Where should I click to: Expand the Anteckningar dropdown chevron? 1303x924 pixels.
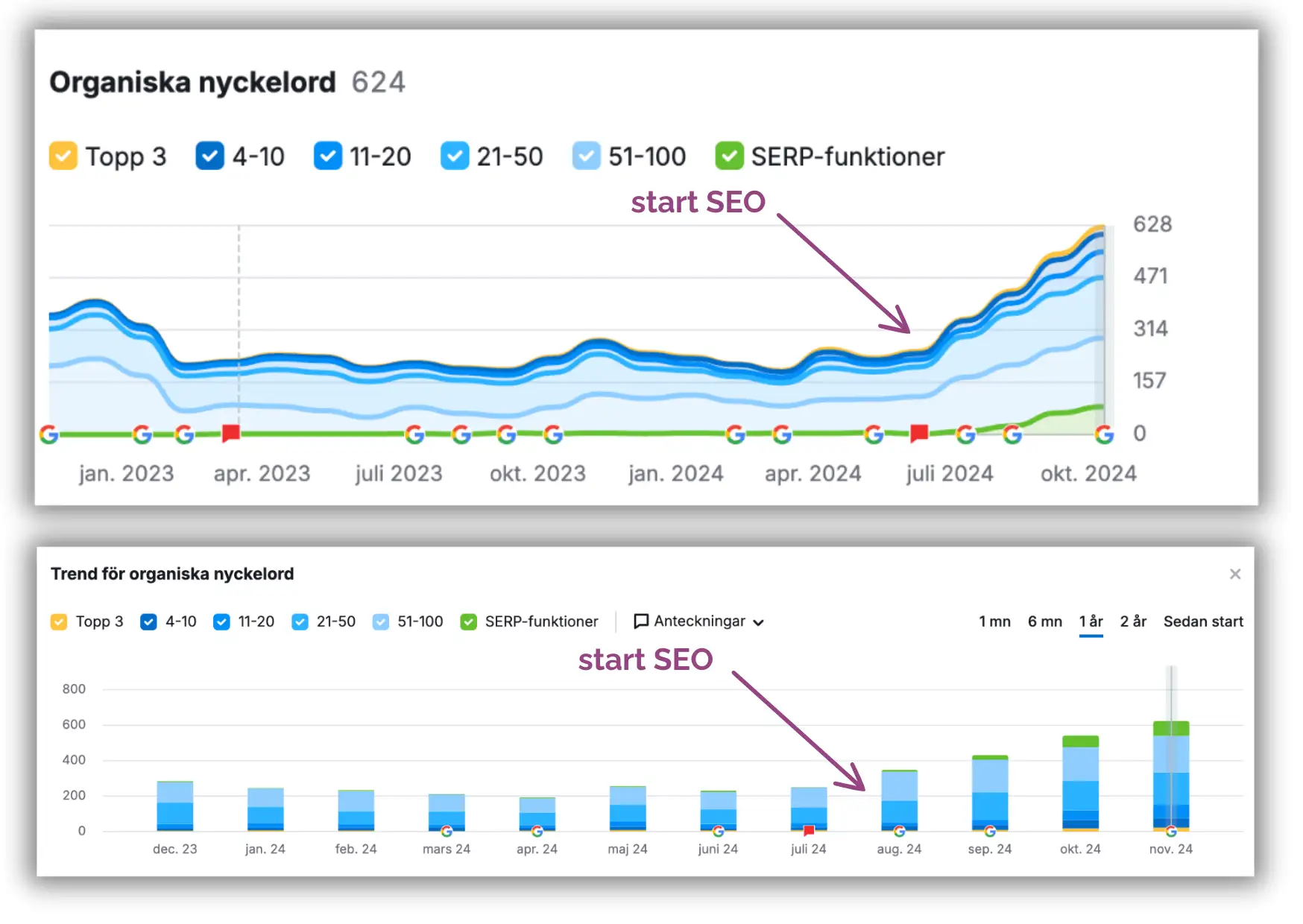coord(759,623)
